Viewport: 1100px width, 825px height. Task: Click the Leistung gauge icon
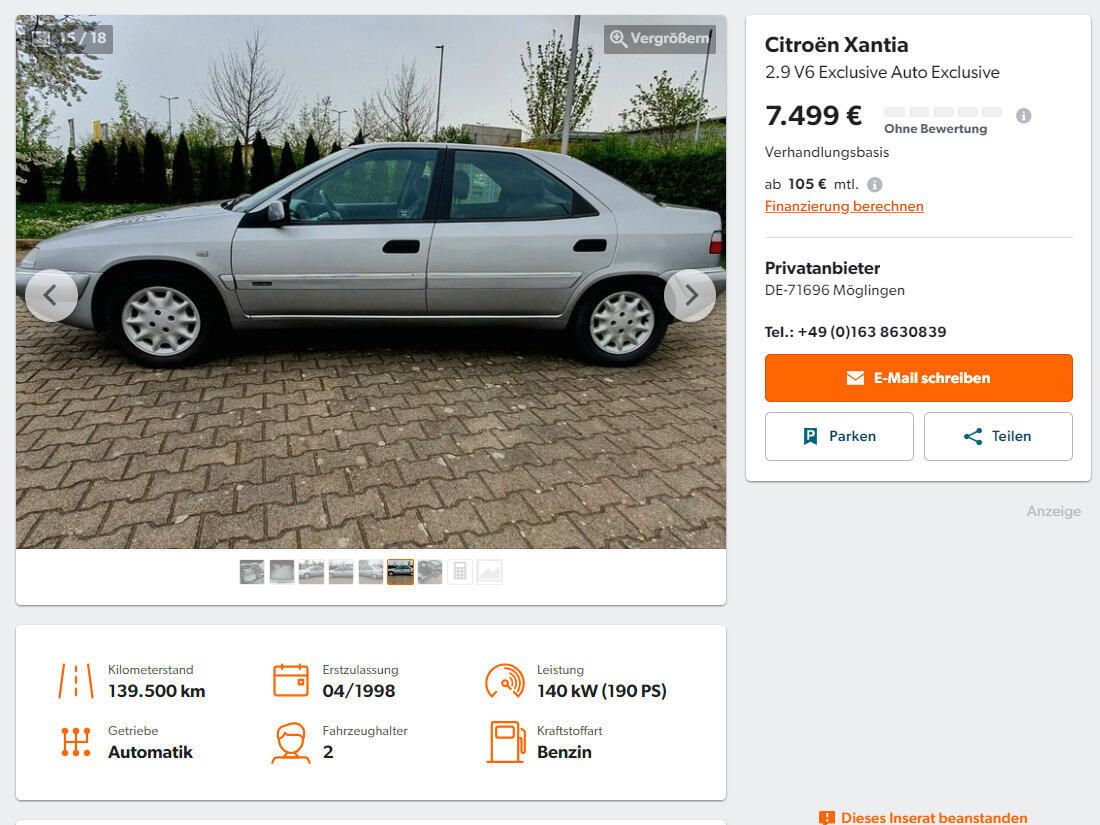(505, 680)
